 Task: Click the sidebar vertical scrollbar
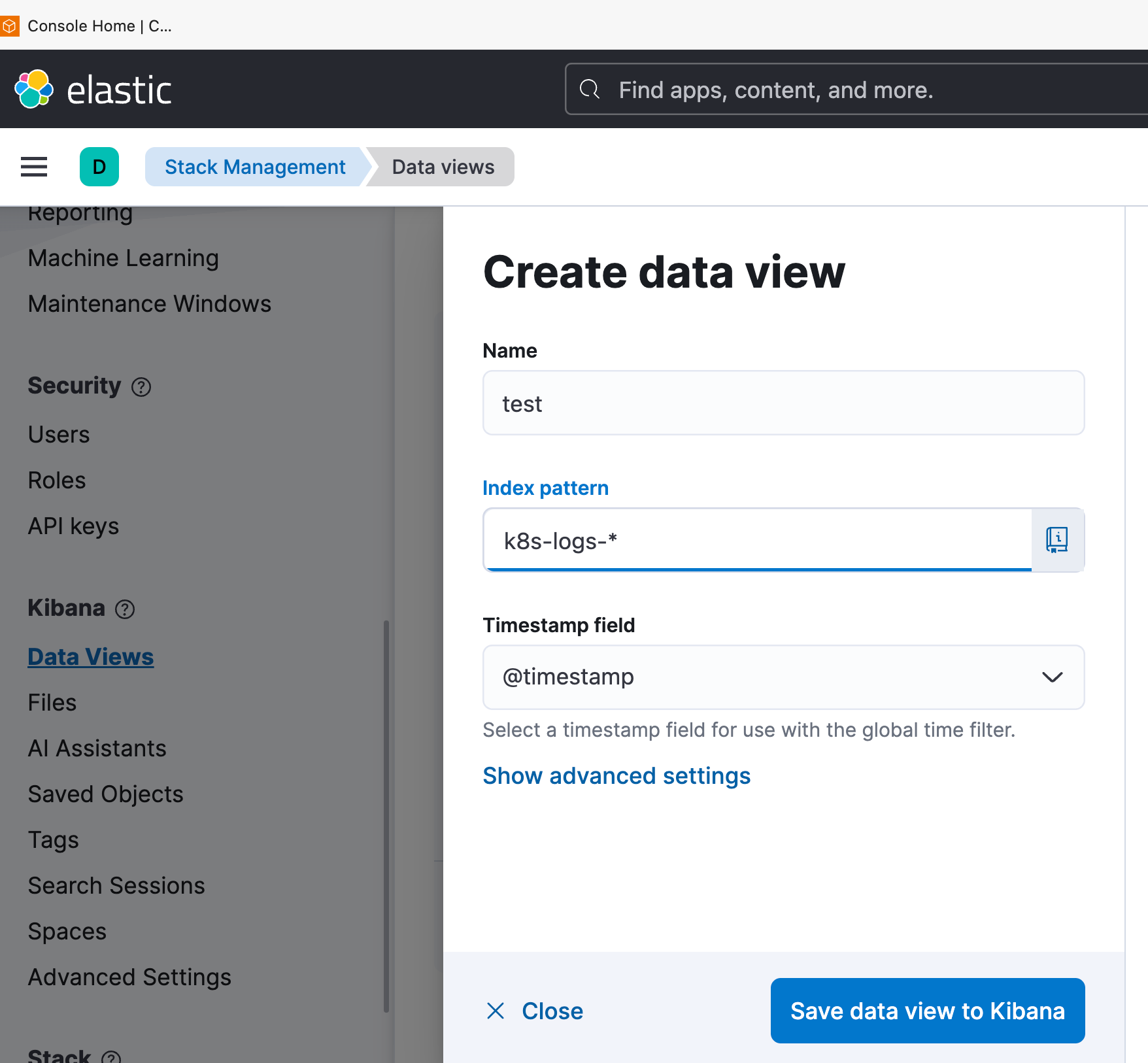[x=386, y=816]
